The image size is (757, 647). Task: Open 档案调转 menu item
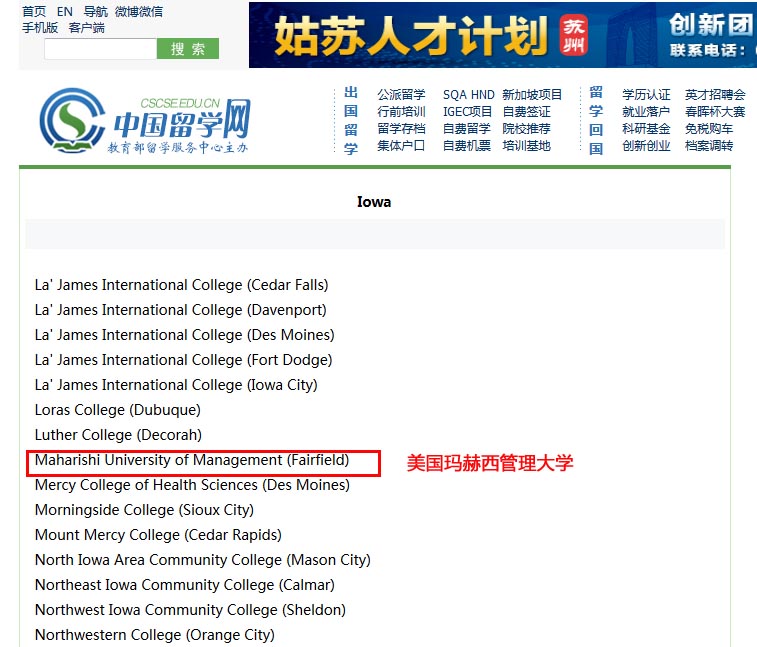point(709,146)
